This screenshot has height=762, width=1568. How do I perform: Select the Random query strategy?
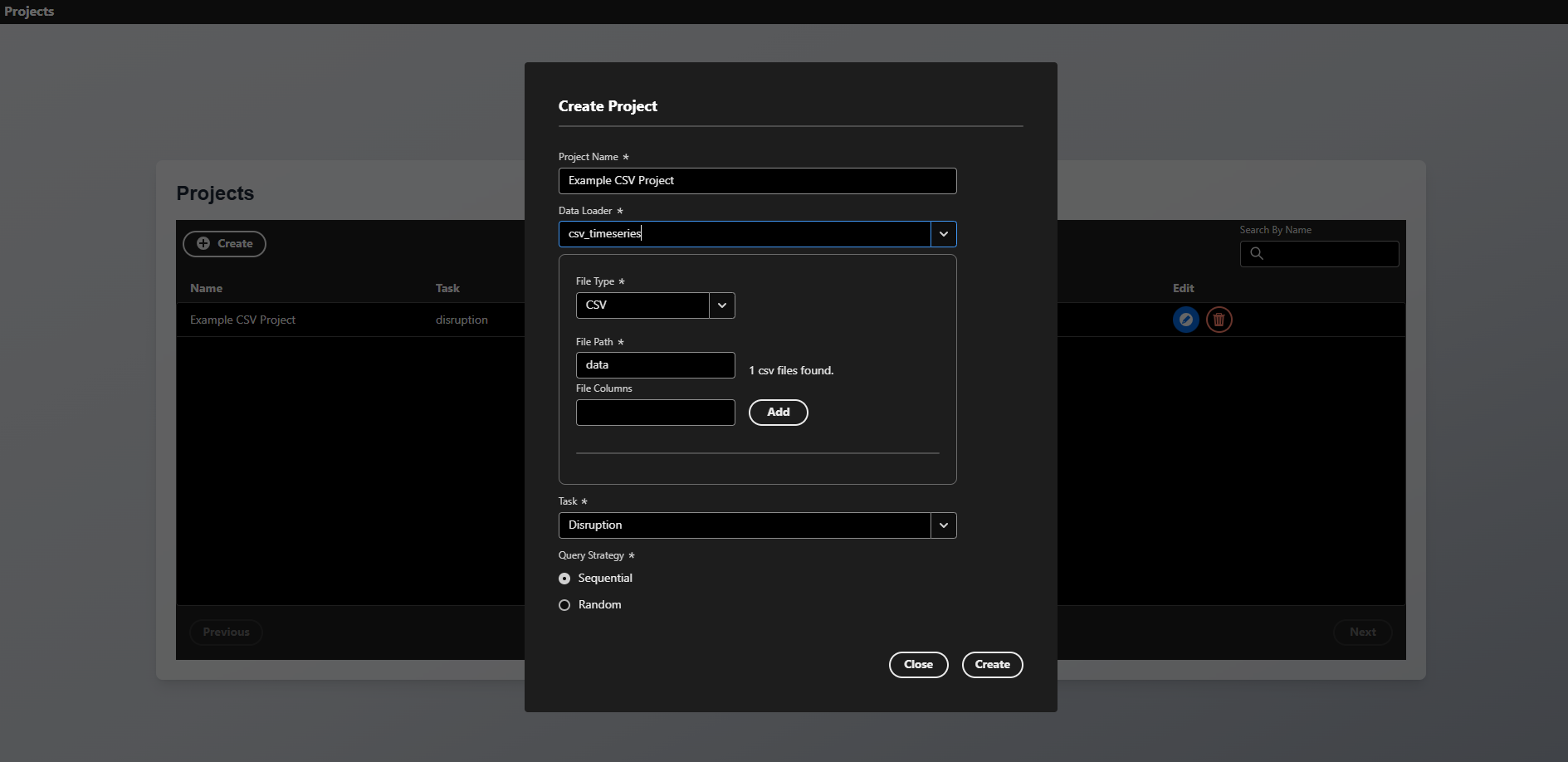(564, 605)
